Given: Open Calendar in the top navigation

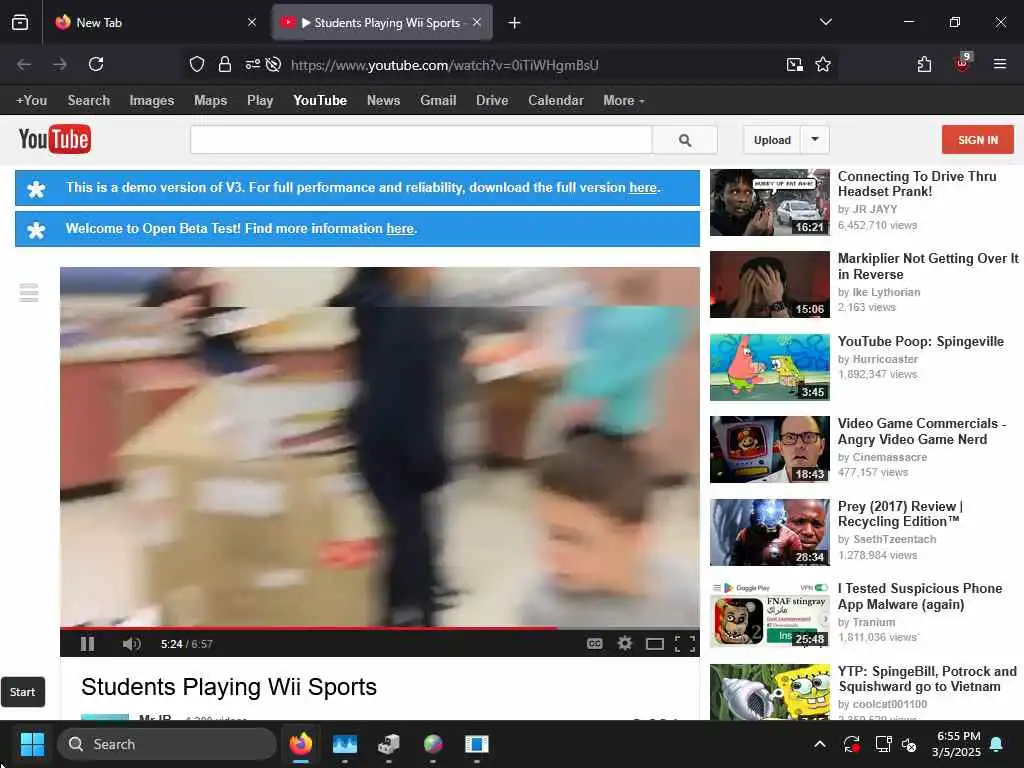Looking at the screenshot, I should tap(556, 101).
